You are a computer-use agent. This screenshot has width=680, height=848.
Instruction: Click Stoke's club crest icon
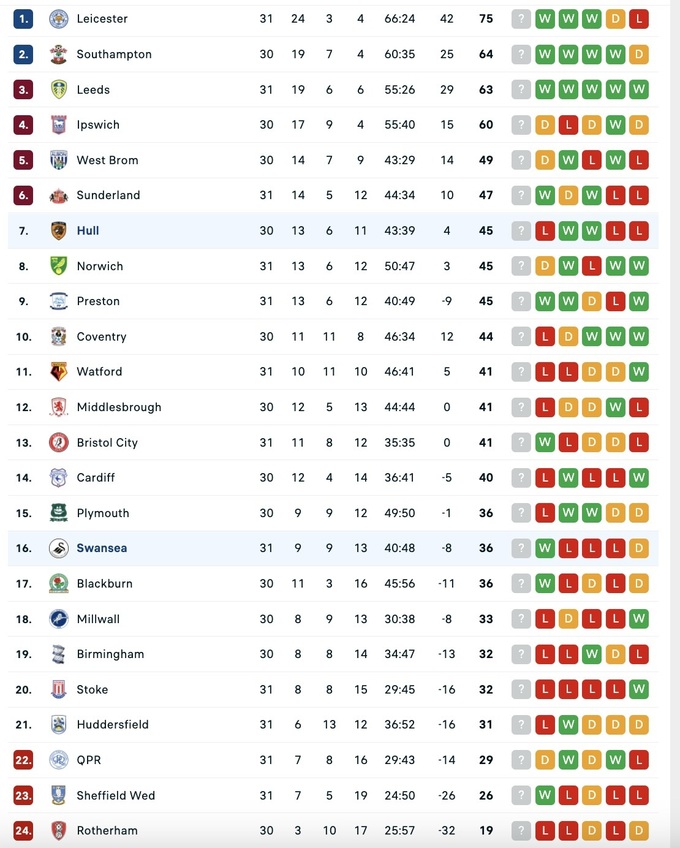click(59, 690)
